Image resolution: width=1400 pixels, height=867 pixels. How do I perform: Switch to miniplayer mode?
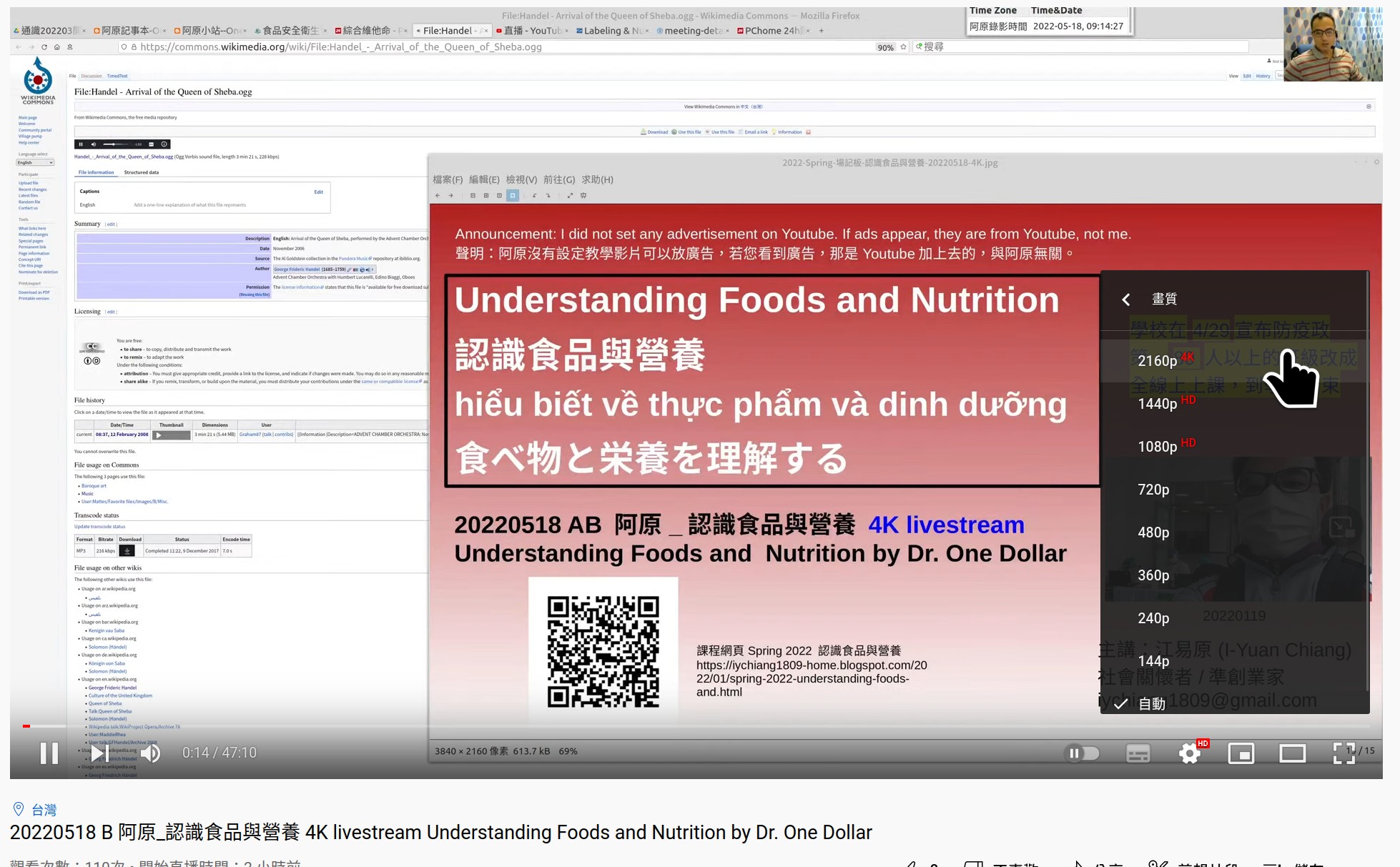(x=1241, y=753)
